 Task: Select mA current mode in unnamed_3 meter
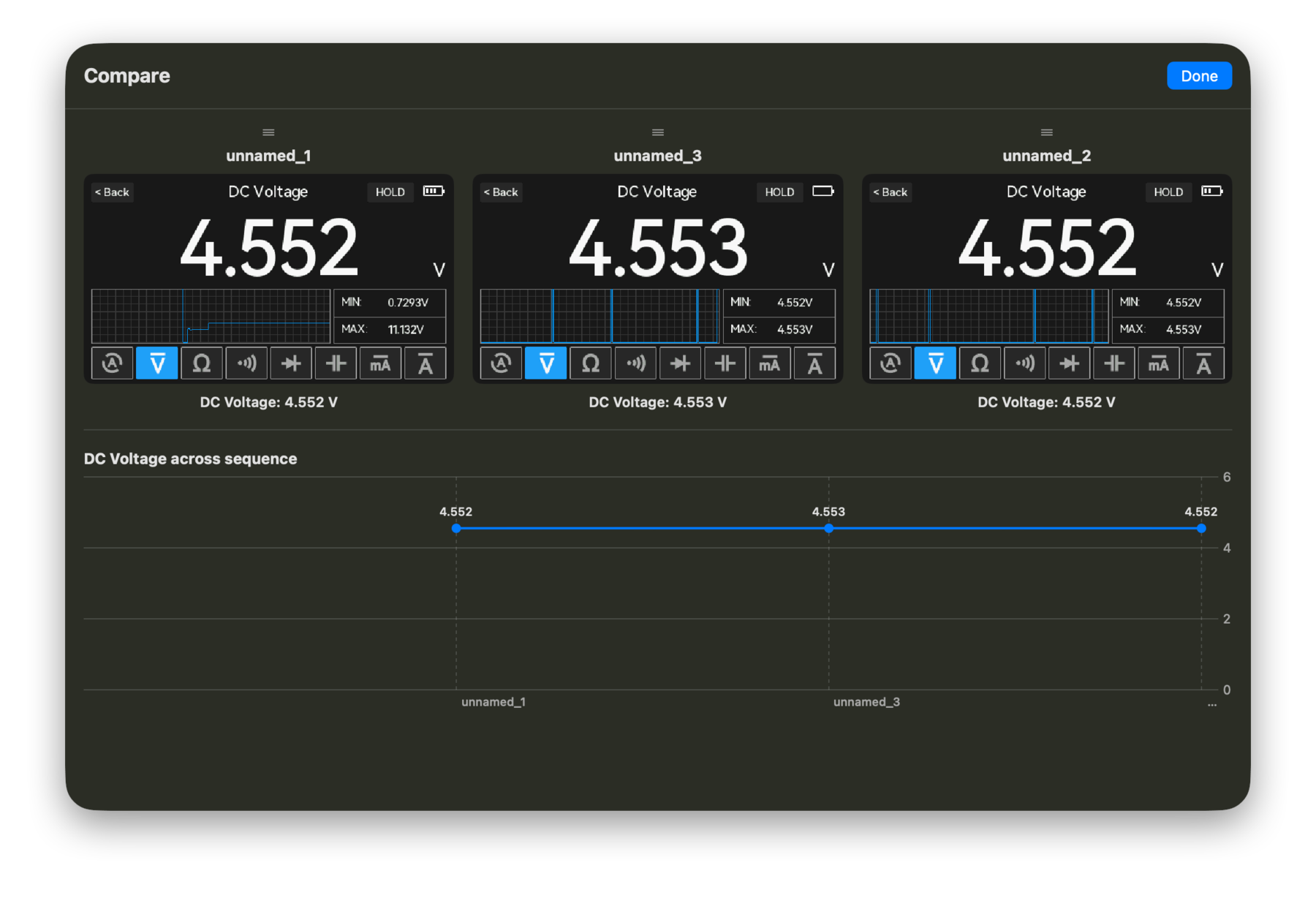coord(769,363)
